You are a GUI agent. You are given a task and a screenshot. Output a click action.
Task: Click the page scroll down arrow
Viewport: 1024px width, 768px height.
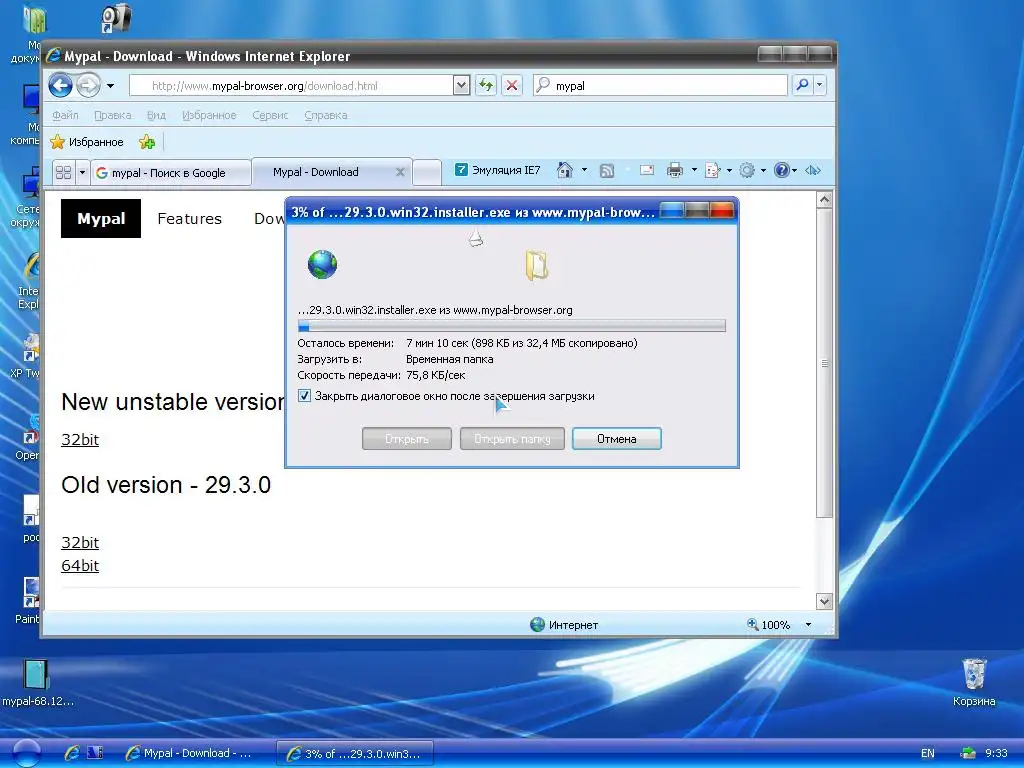tap(824, 601)
